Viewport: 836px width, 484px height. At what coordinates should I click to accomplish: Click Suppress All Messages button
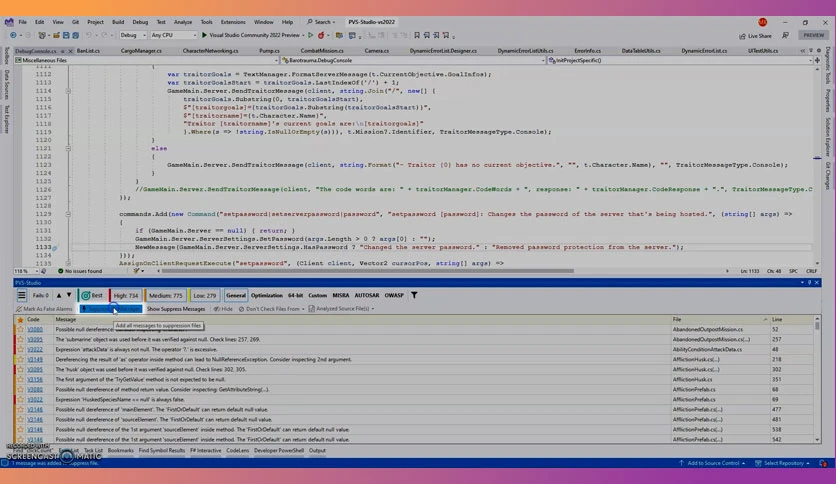(x=111, y=309)
